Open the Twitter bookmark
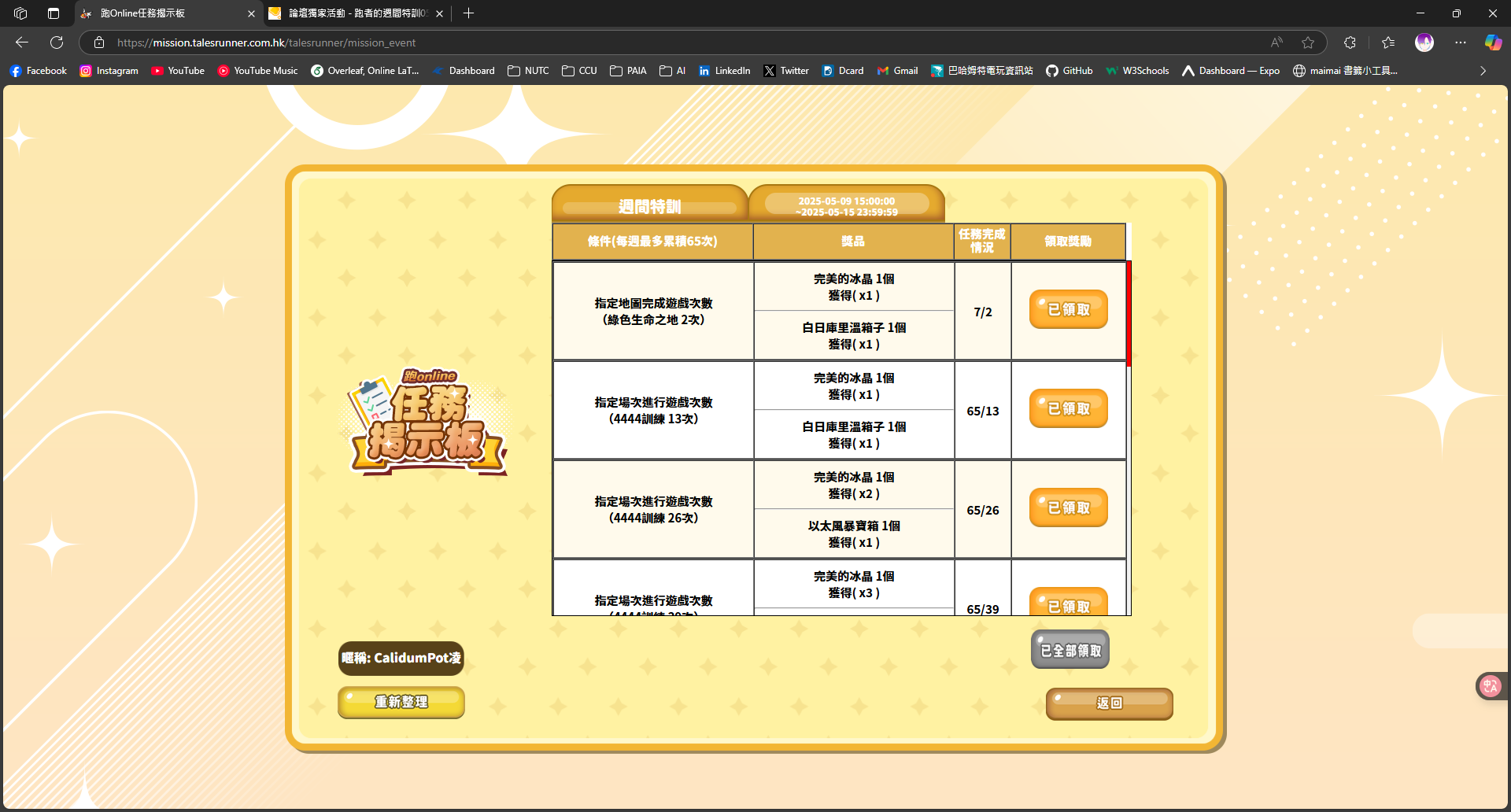Screen dimensions: 1511x812 pos(786,71)
